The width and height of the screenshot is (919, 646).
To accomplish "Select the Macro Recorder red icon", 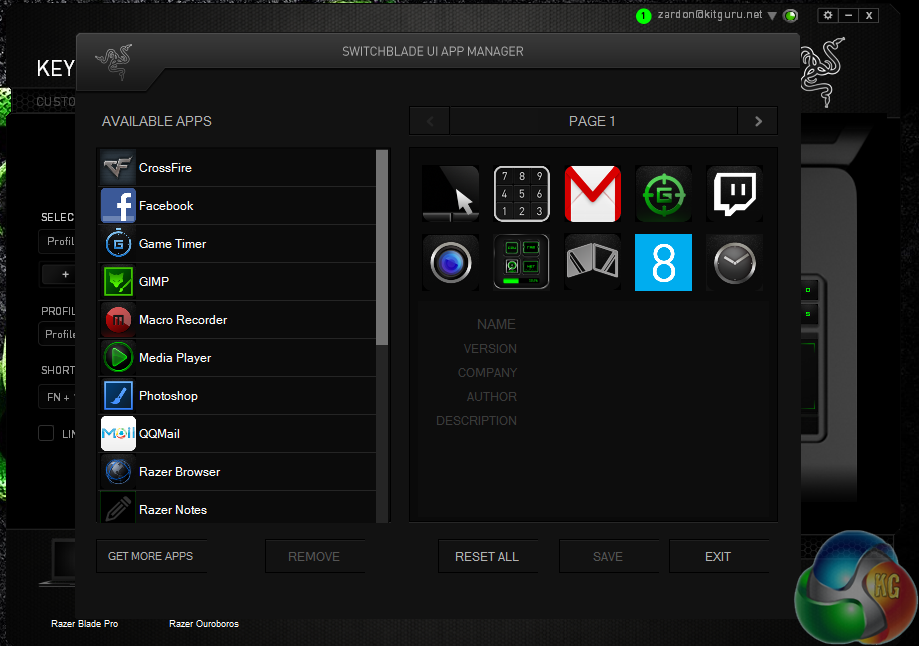I will pyautogui.click(x=118, y=320).
